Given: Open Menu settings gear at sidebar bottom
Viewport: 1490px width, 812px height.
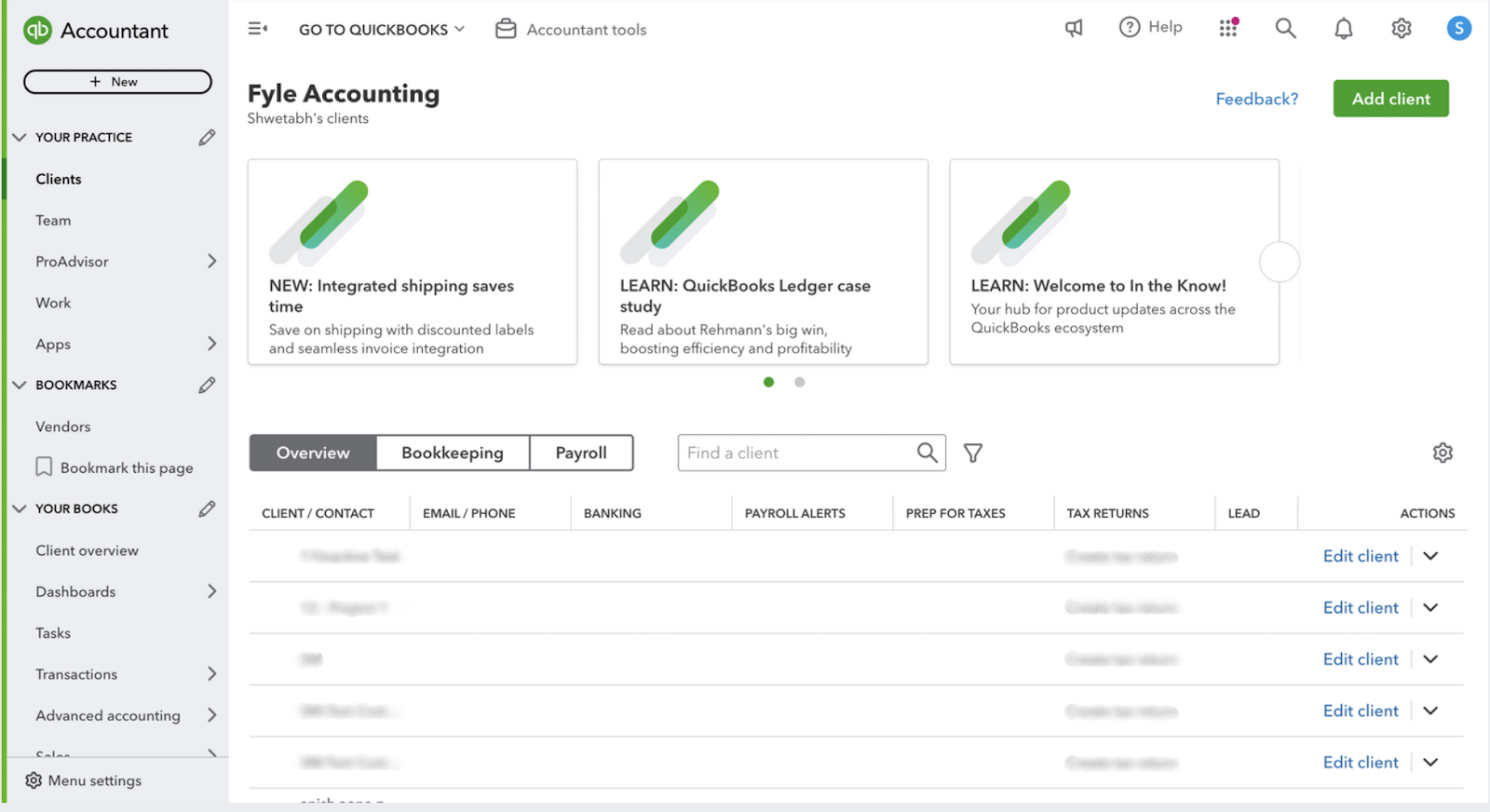Looking at the screenshot, I should click(x=34, y=780).
